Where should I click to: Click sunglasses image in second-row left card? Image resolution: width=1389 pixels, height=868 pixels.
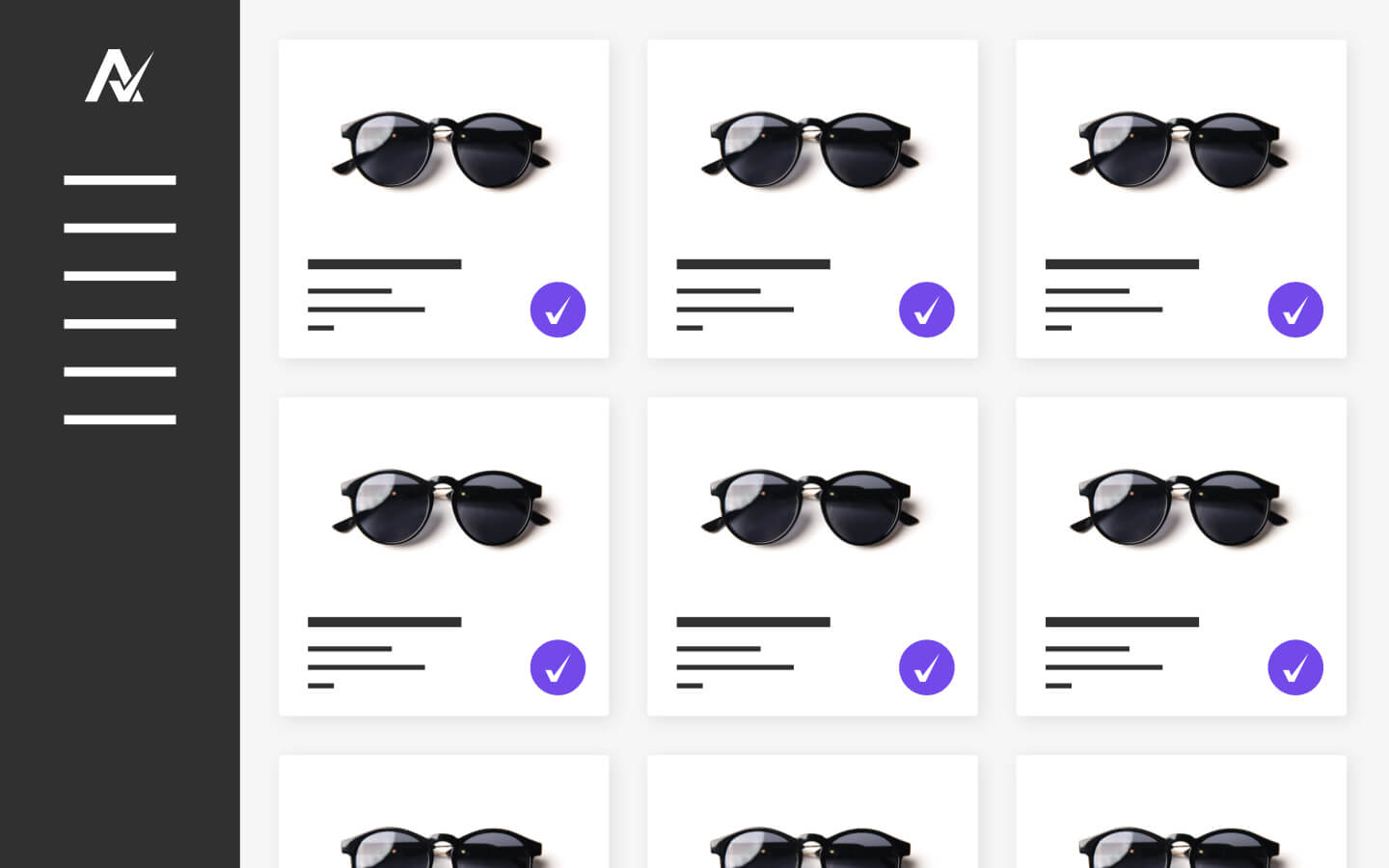coord(442,507)
